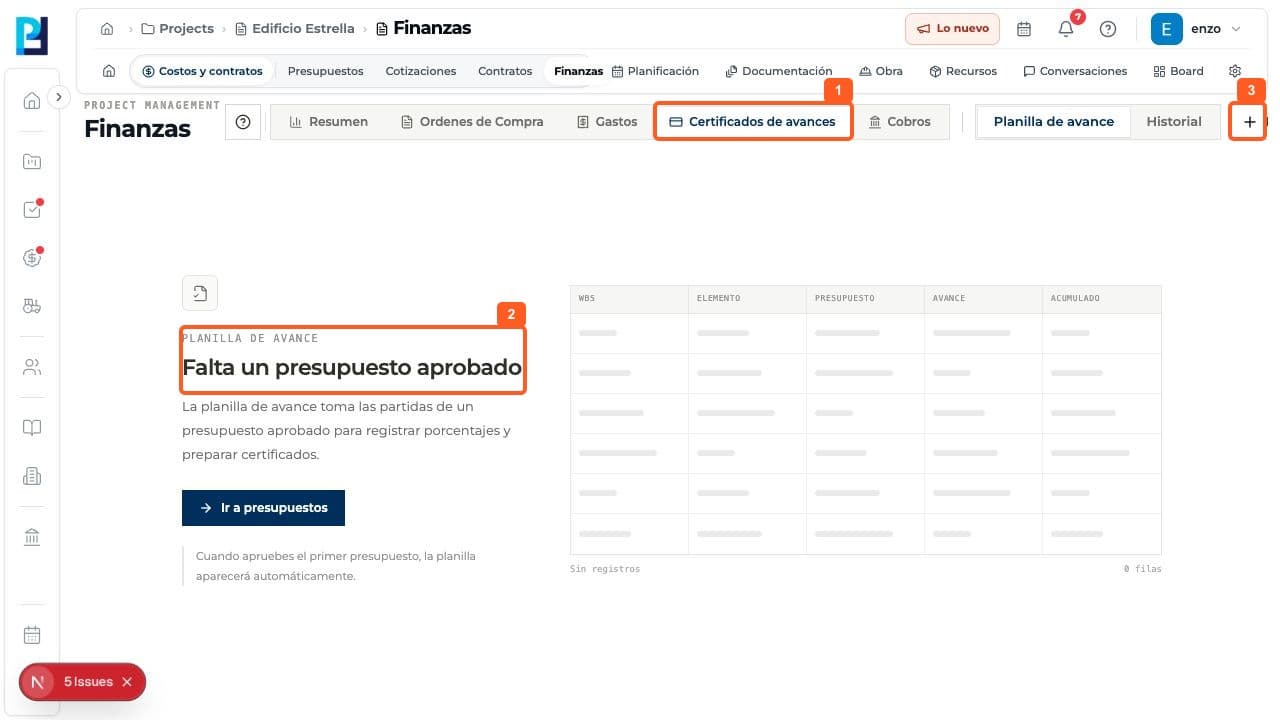Open the building icon in the left sidebar
The image size is (1280, 720).
32,477
